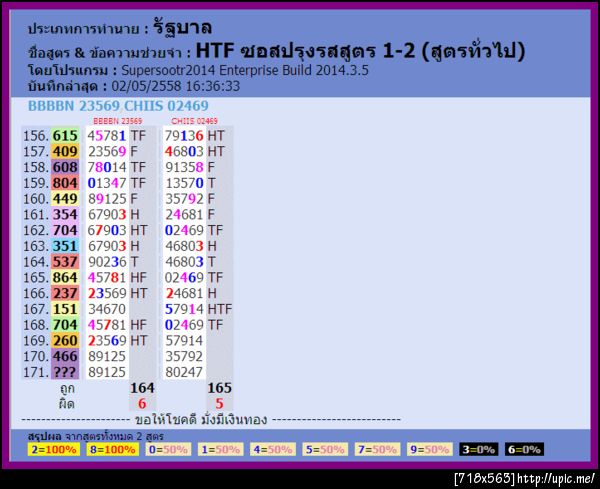Screen dimensions: 600x489
Task: Click the timestamp 02/05/2558 16:36:33
Action: 176,86
